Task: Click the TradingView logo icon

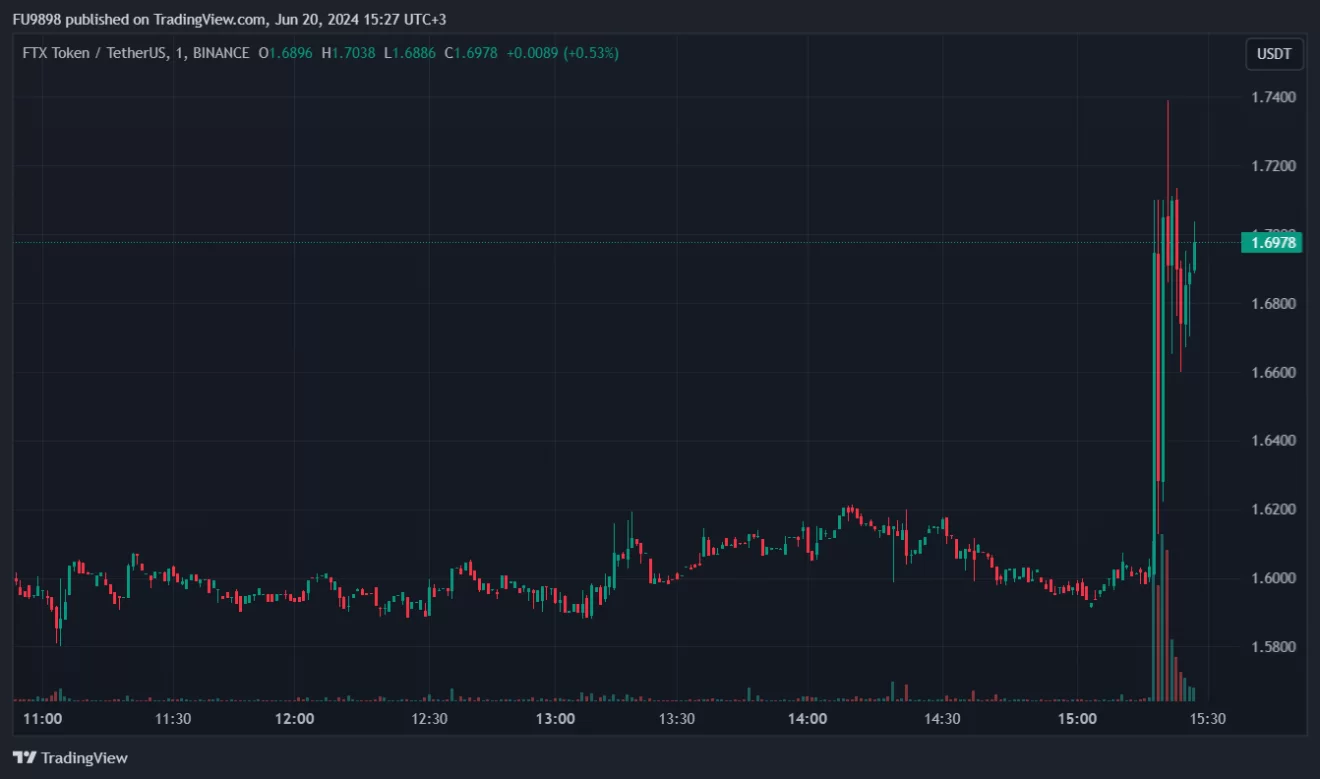Action: [24, 758]
